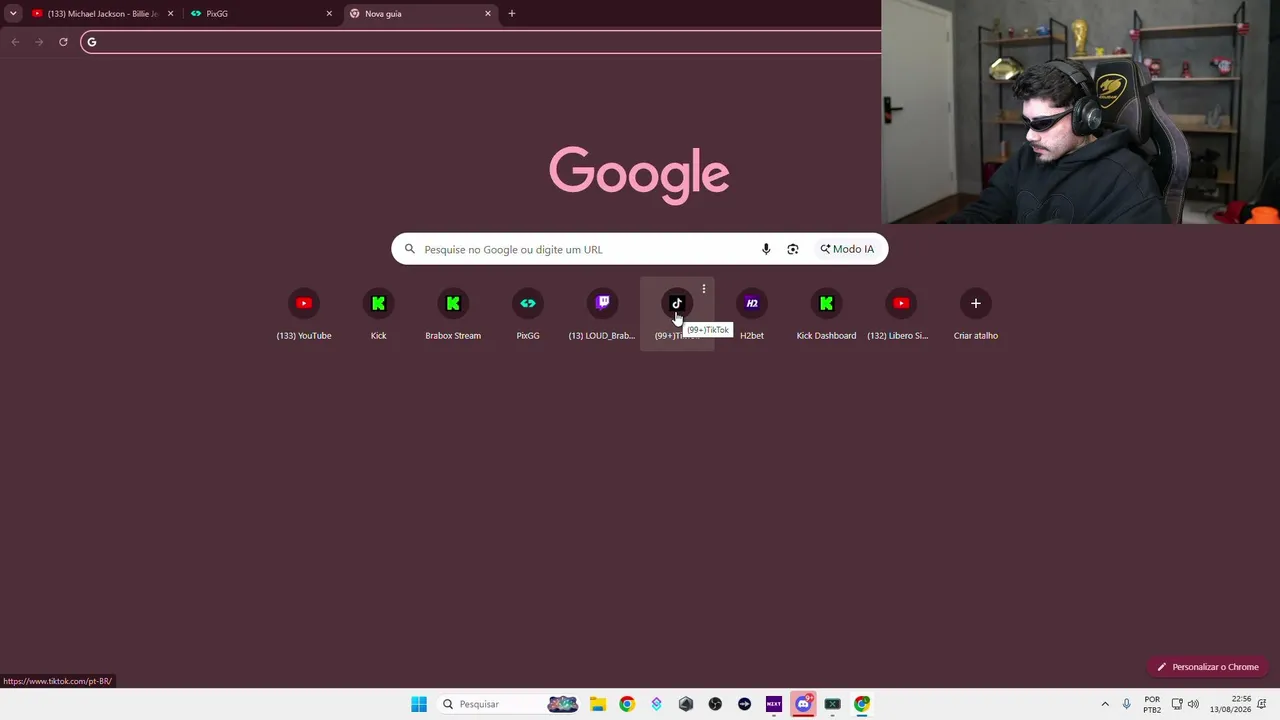Image resolution: width=1280 pixels, height=720 pixels.
Task: Show hidden system tray icons
Action: [1105, 704]
